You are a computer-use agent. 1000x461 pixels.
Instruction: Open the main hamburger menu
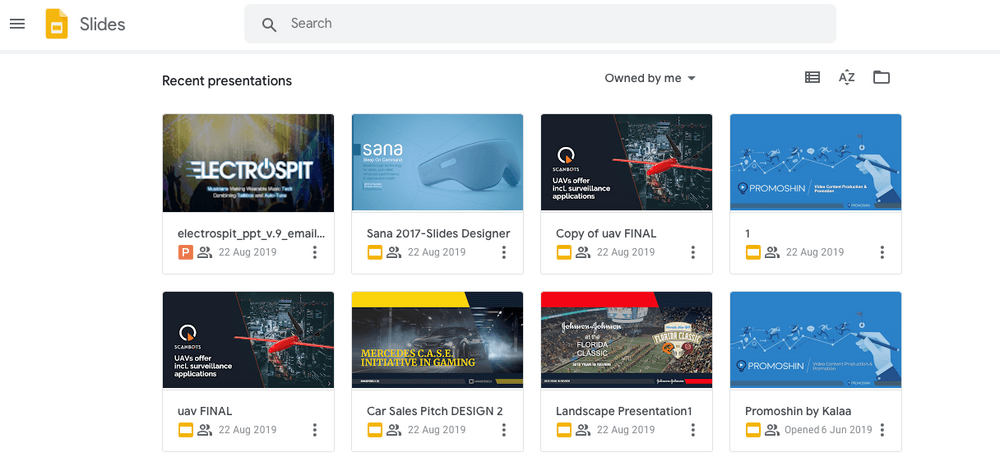tap(17, 24)
